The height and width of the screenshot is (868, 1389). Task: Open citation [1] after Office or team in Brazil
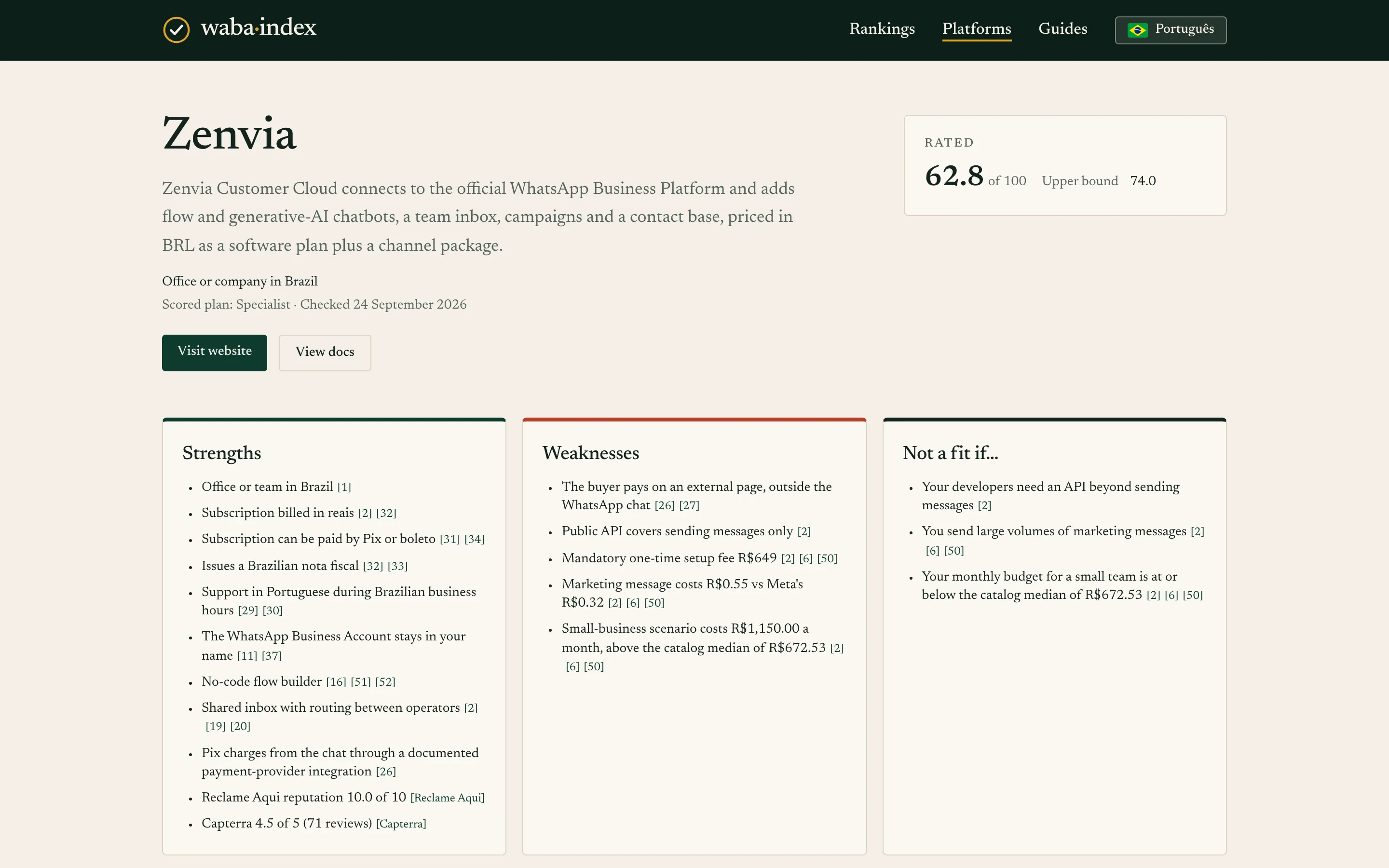(x=344, y=488)
